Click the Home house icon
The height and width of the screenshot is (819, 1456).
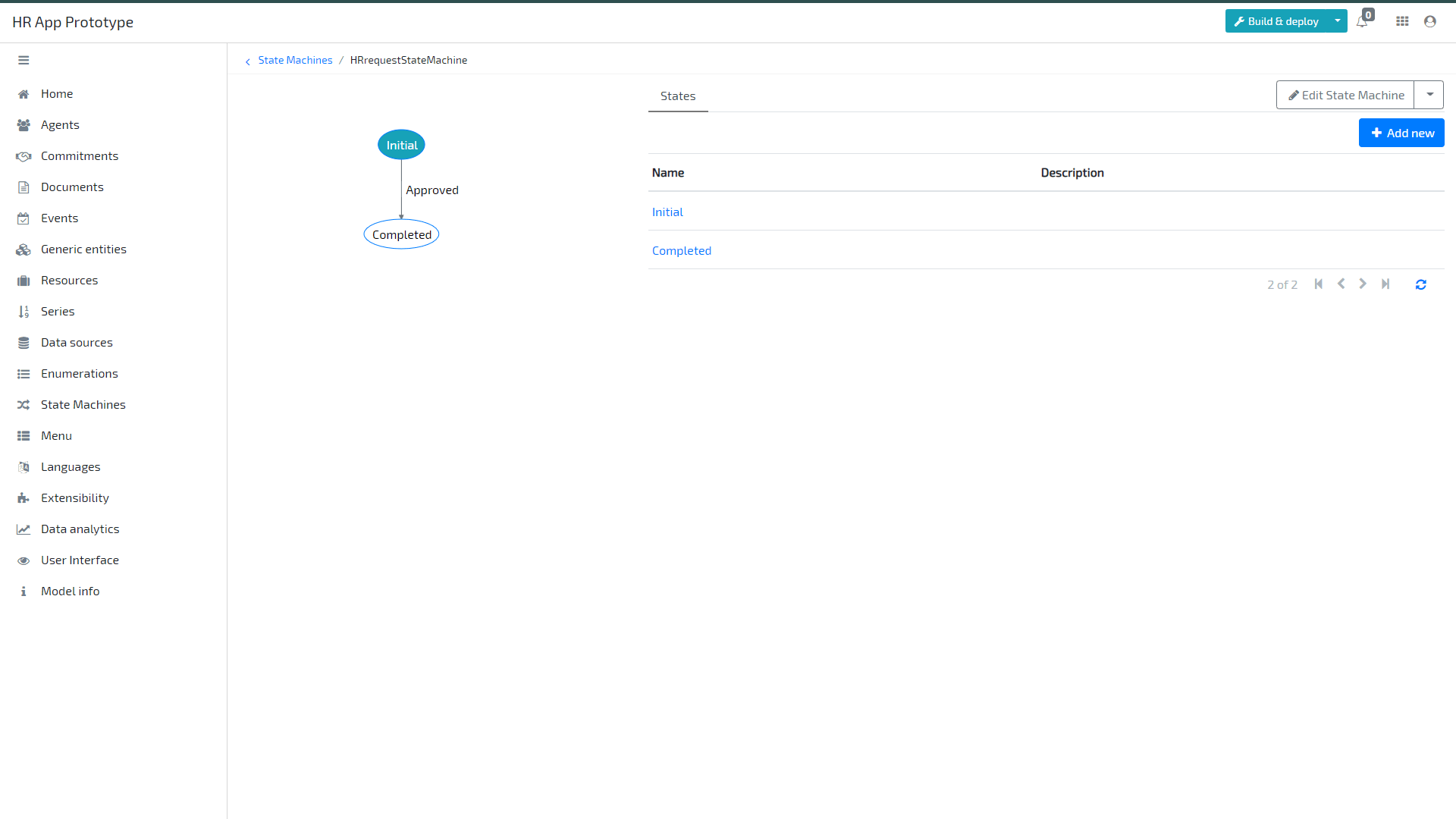point(24,94)
